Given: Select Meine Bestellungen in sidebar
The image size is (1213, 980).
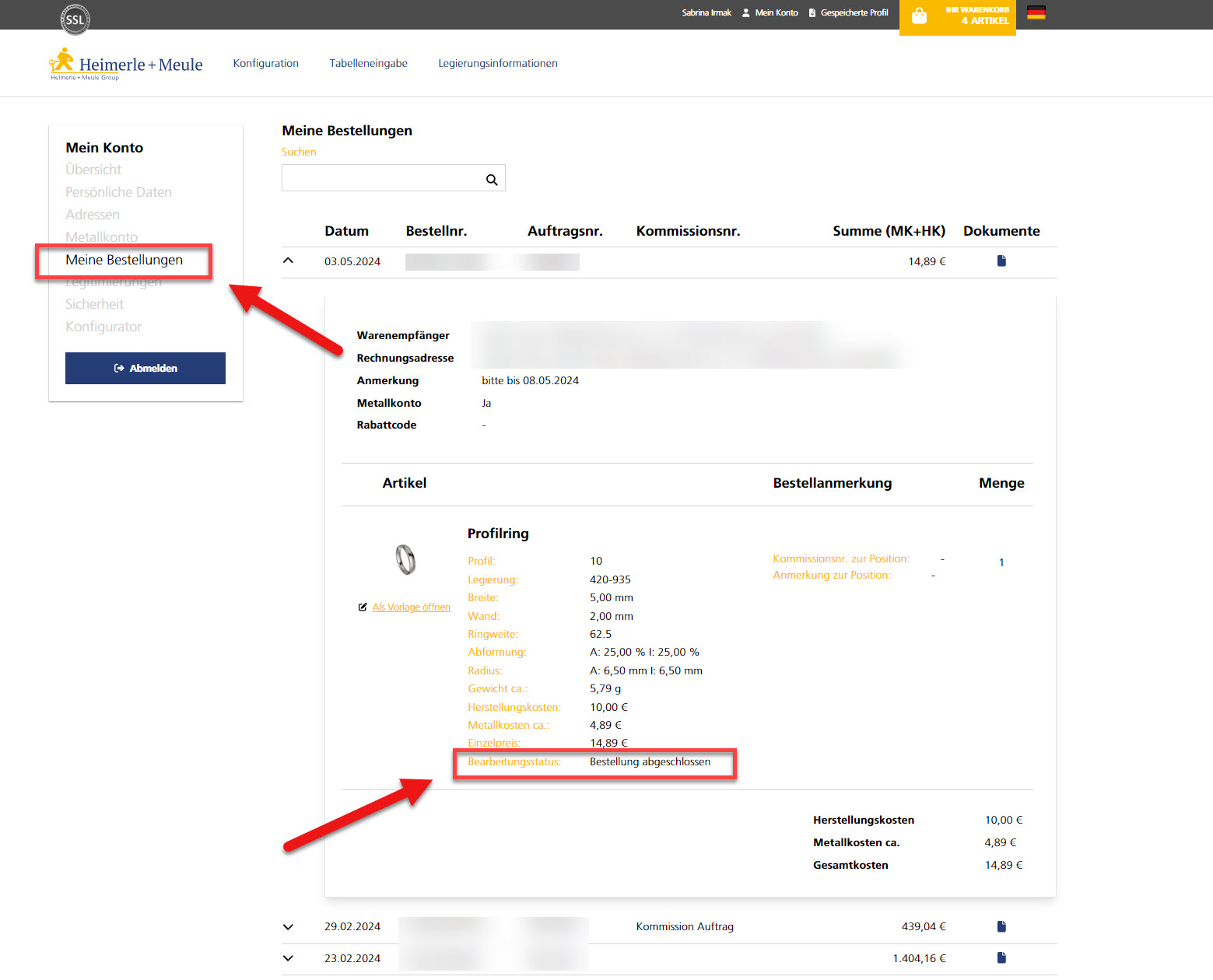Looking at the screenshot, I should point(124,260).
